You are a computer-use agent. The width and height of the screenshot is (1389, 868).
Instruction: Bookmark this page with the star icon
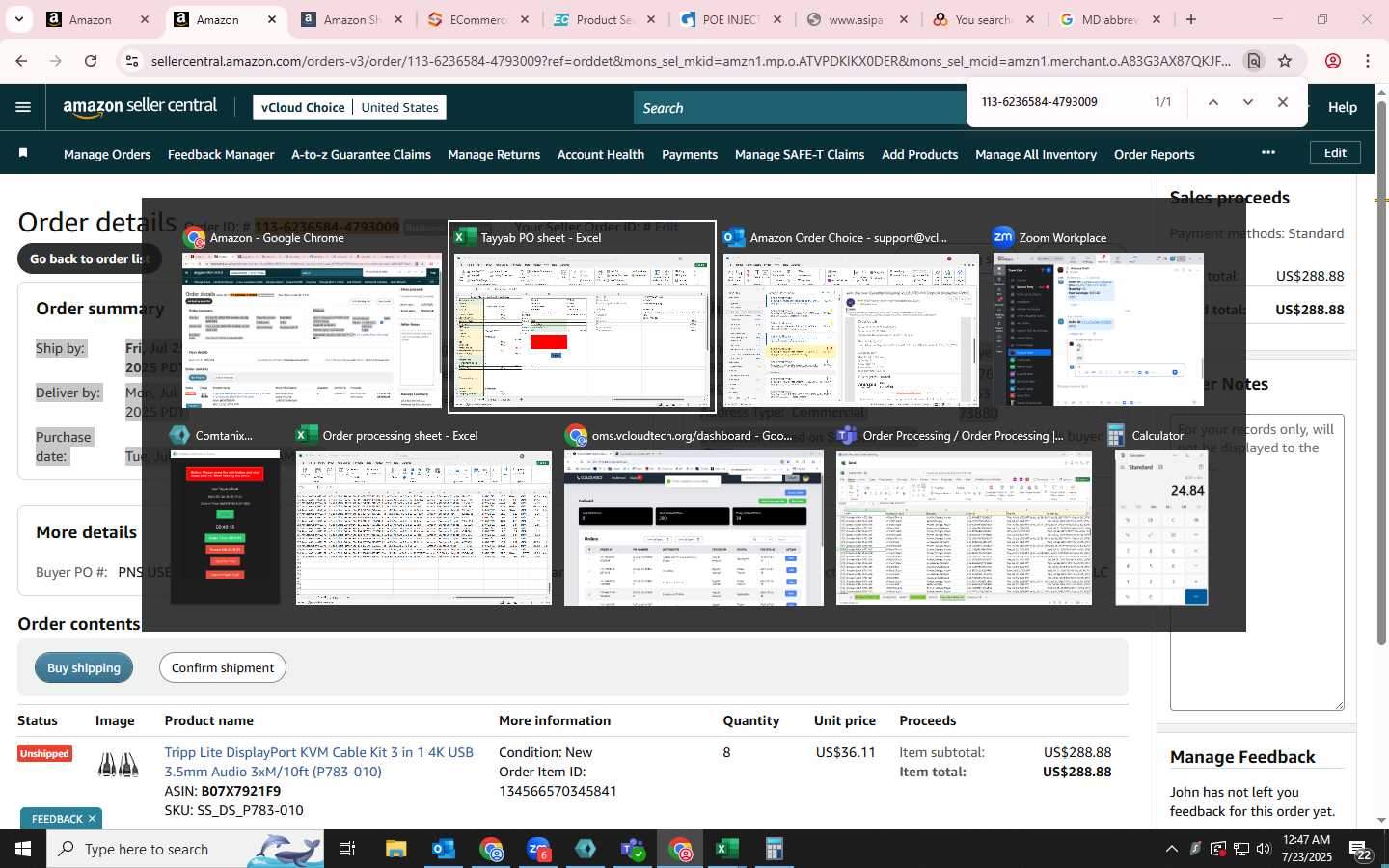[x=1285, y=61]
